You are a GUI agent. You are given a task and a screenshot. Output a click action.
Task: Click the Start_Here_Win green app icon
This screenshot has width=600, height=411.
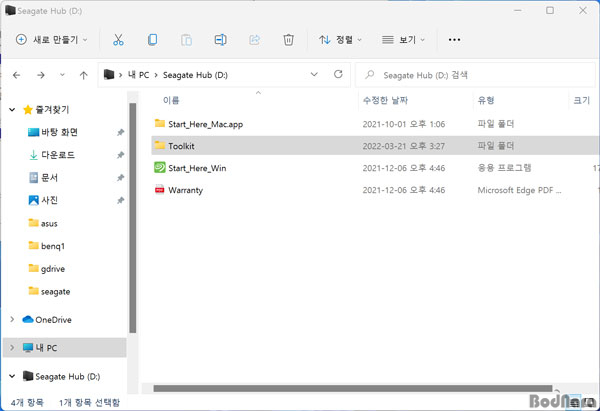click(160, 167)
